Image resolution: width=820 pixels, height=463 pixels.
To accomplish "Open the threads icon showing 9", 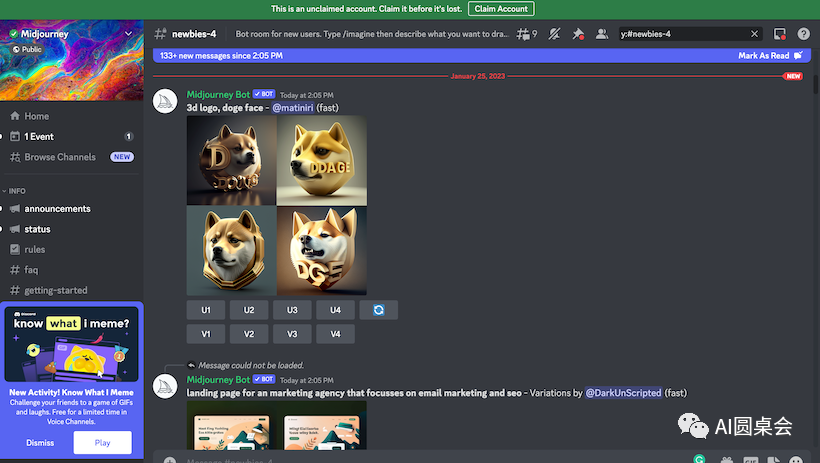I will [x=526, y=34].
